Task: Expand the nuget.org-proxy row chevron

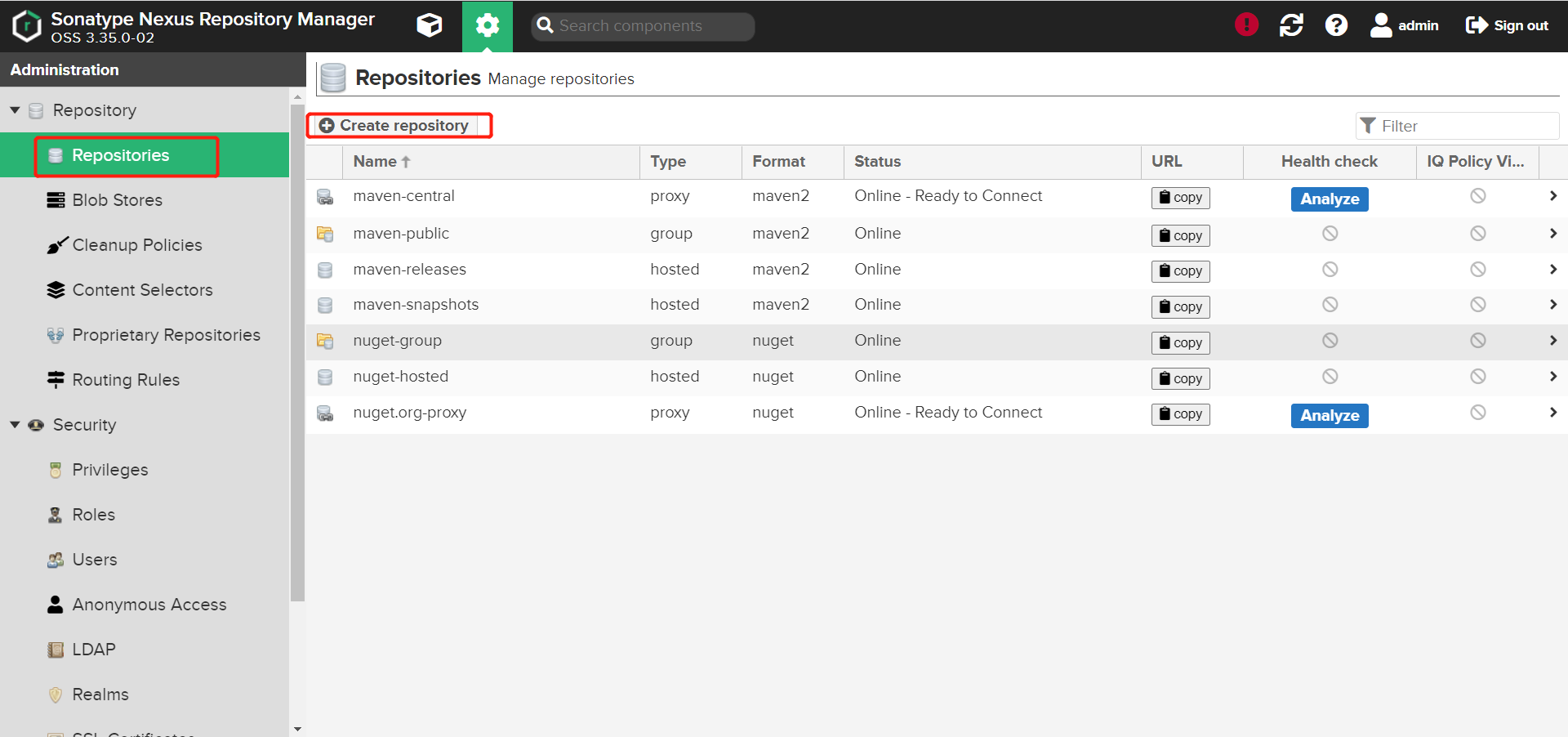Action: click(1552, 413)
